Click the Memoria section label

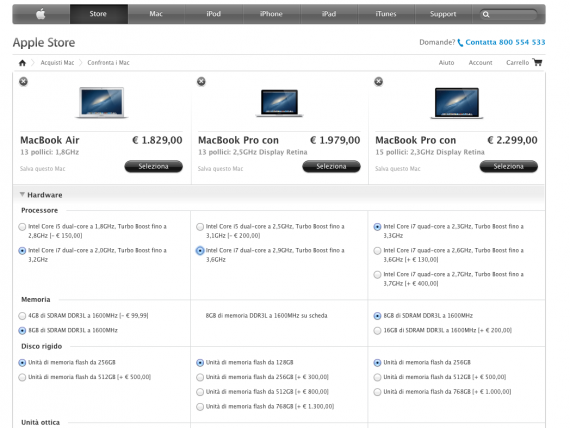tap(36, 300)
